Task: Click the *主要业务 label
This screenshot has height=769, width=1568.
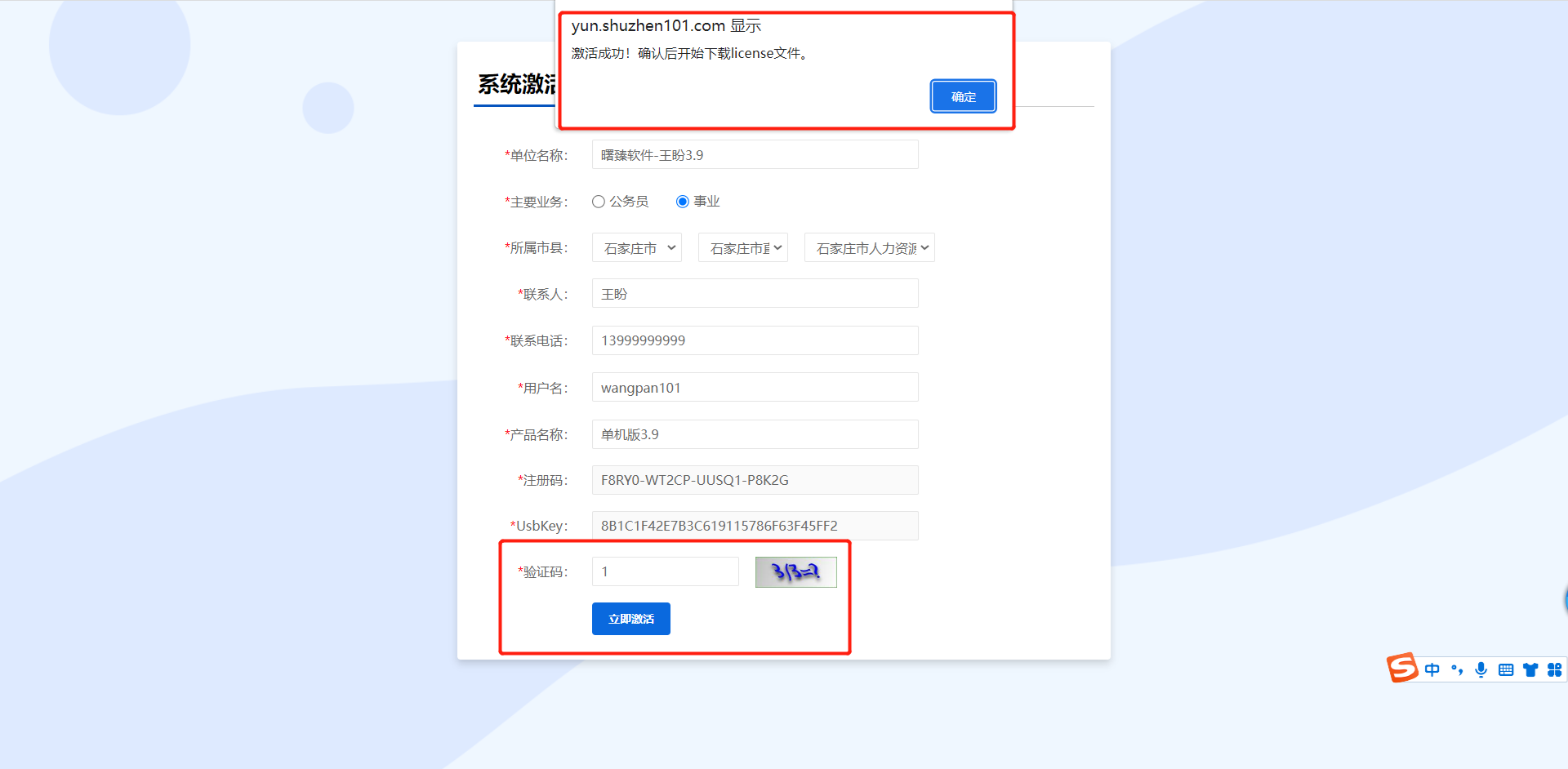Action: tap(536, 202)
